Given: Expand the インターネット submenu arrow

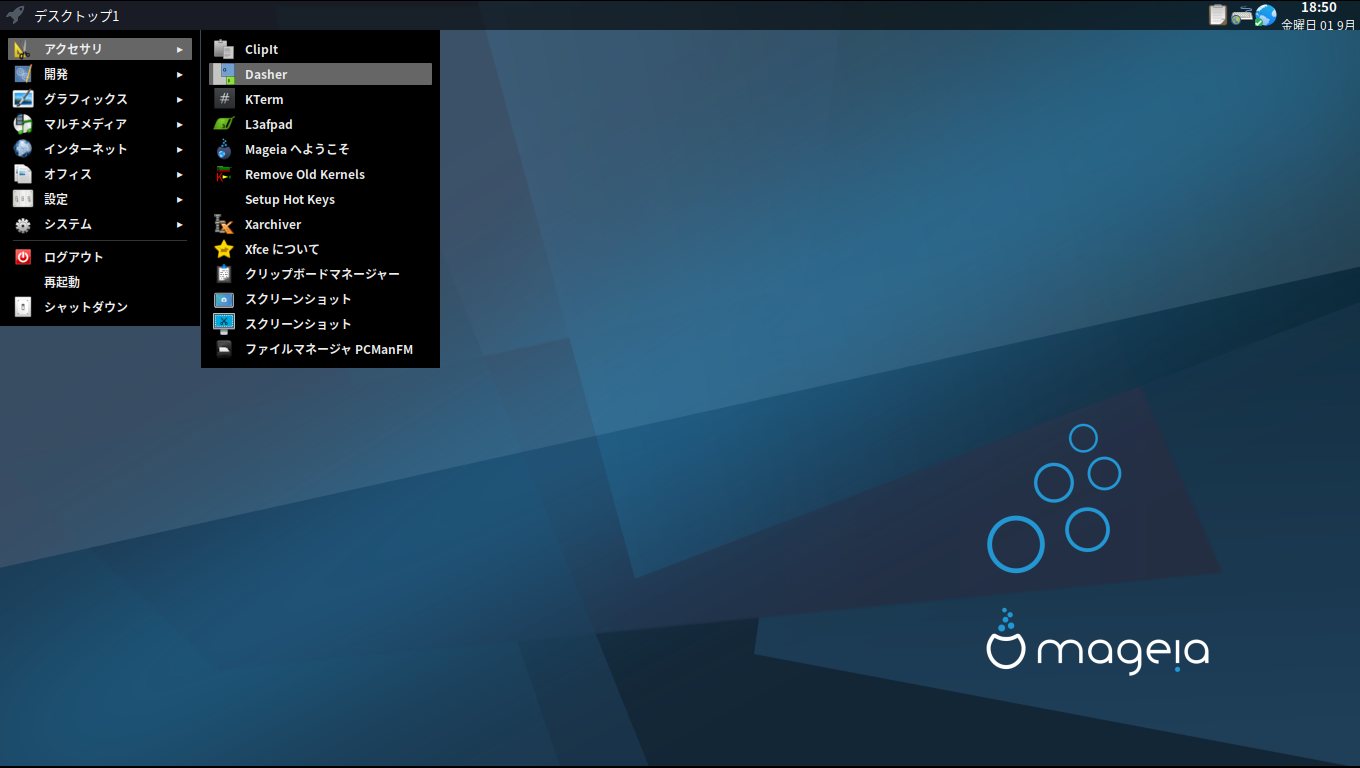Looking at the screenshot, I should click(180, 149).
